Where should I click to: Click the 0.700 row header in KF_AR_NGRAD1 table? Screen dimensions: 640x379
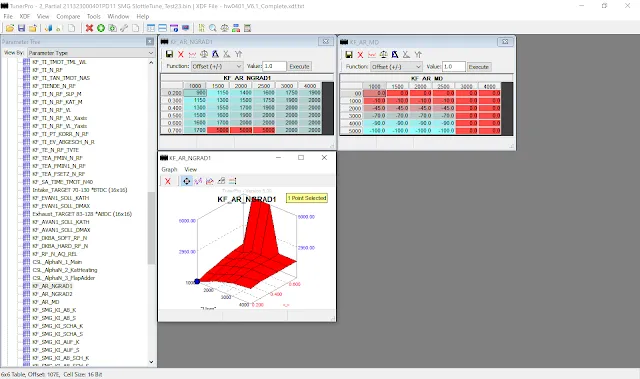pyautogui.click(x=172, y=130)
